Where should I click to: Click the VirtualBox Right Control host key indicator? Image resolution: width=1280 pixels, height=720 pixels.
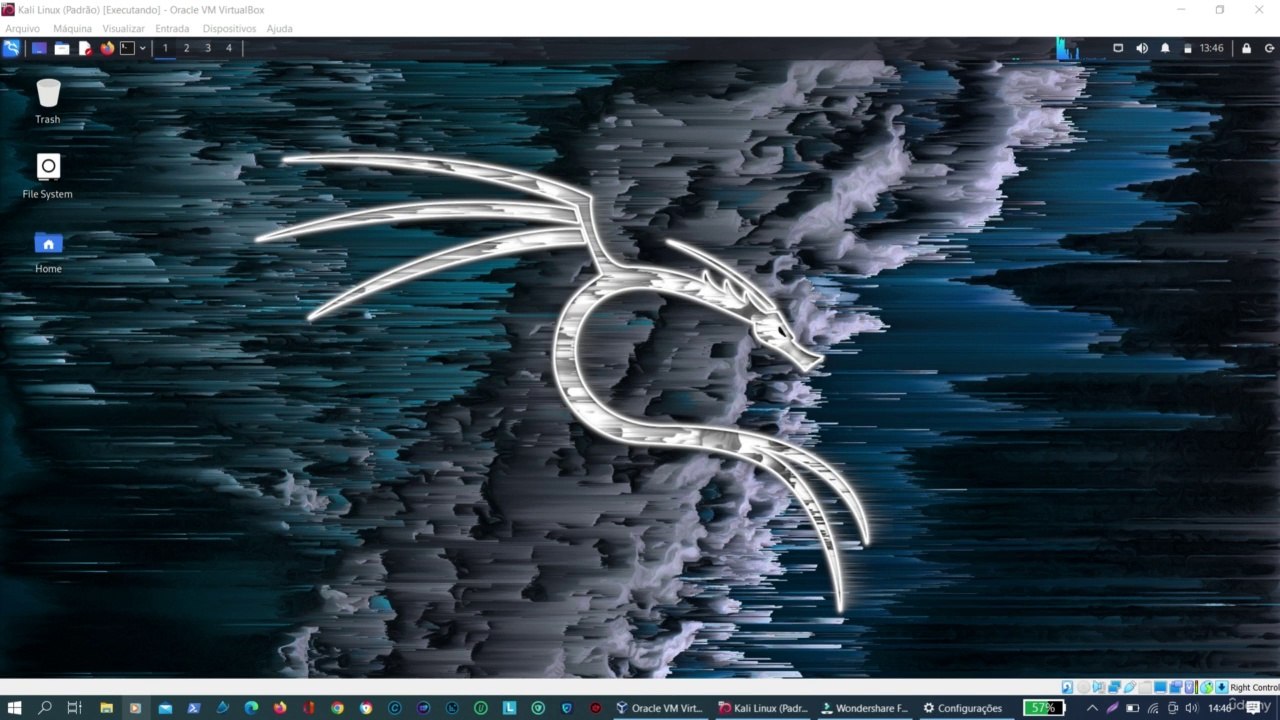click(x=1253, y=687)
